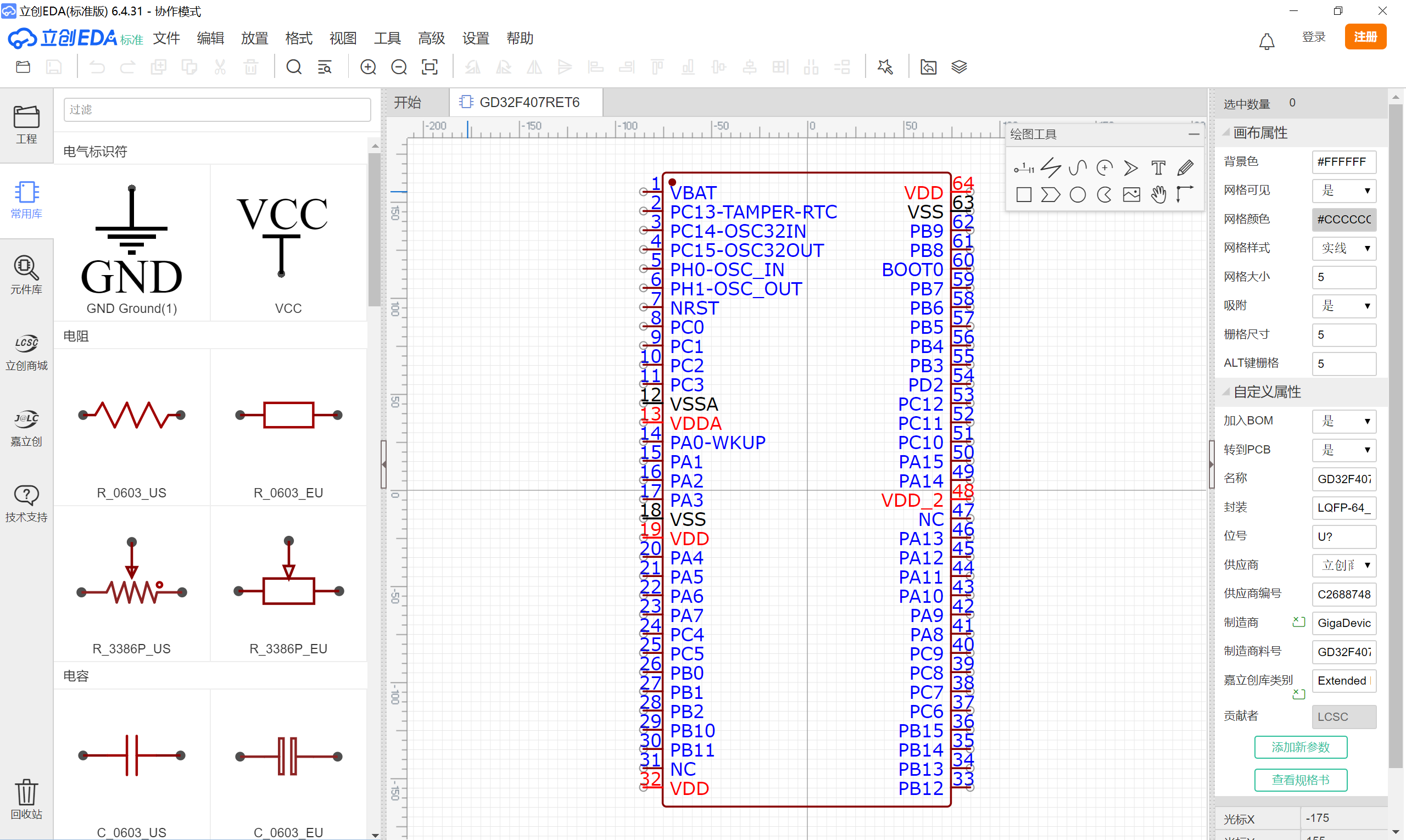Open the 高级 menu

point(432,38)
